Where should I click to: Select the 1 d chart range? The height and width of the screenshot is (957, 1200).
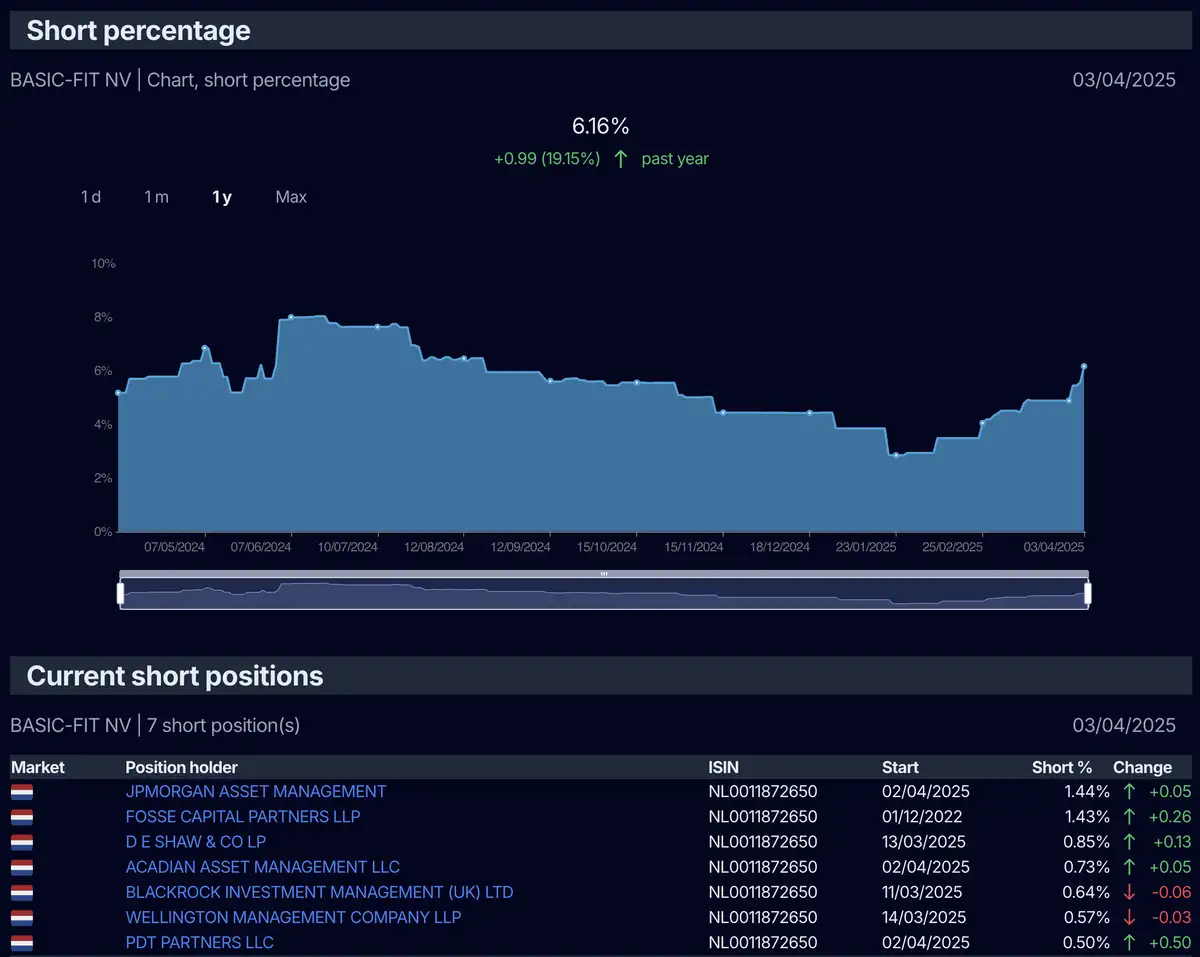[x=91, y=197]
